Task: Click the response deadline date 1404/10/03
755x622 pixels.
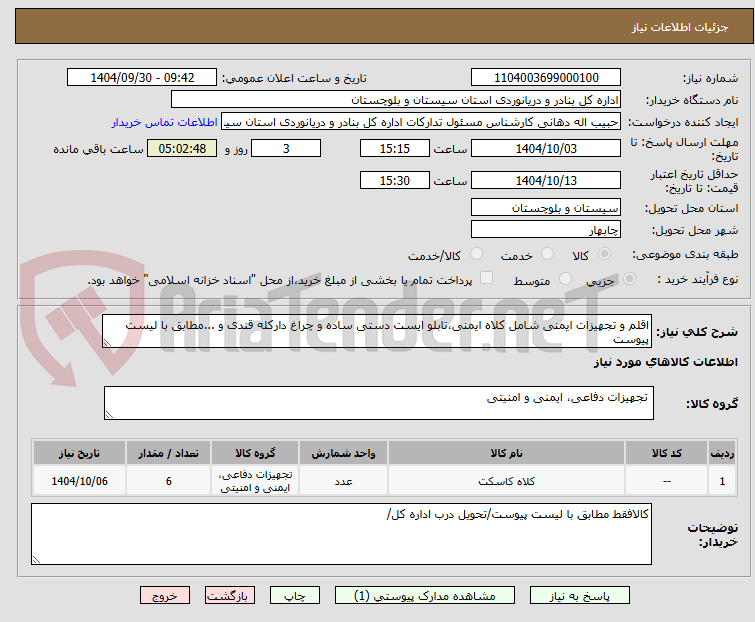Action: (546, 148)
